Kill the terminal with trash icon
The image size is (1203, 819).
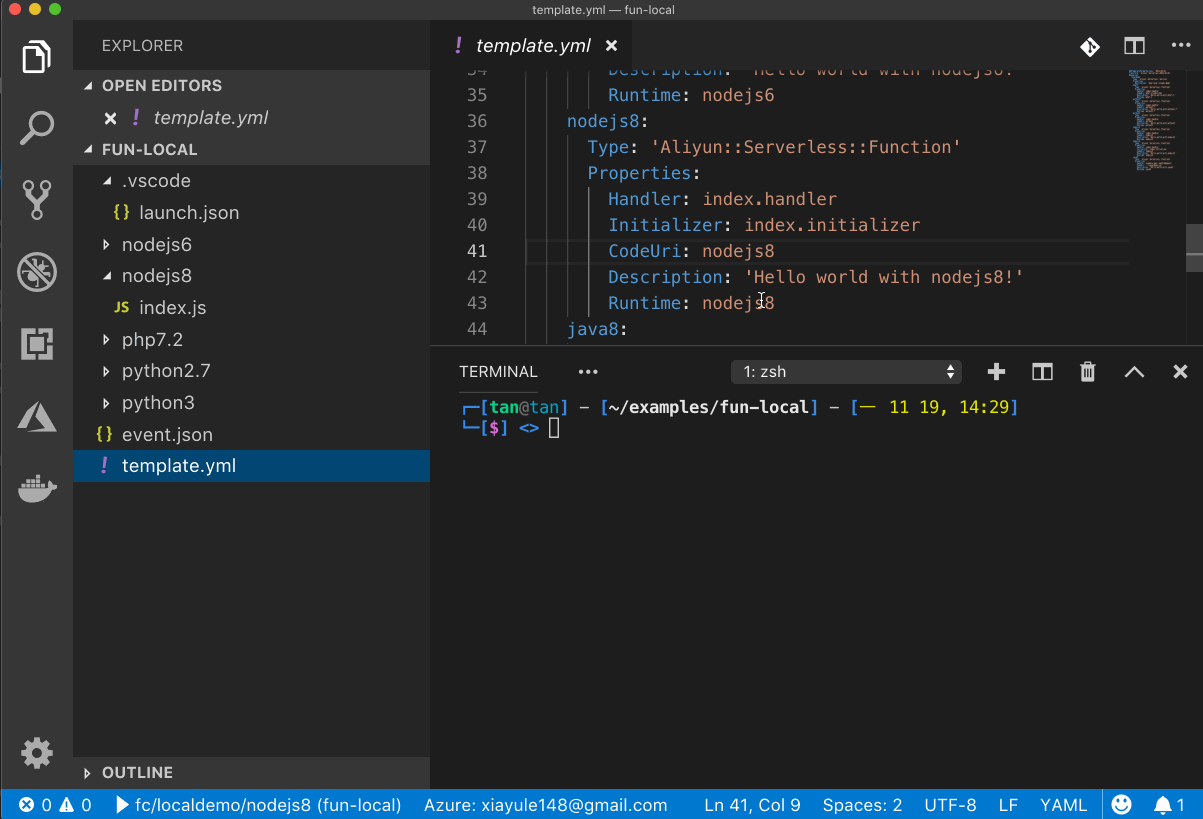[x=1088, y=372]
